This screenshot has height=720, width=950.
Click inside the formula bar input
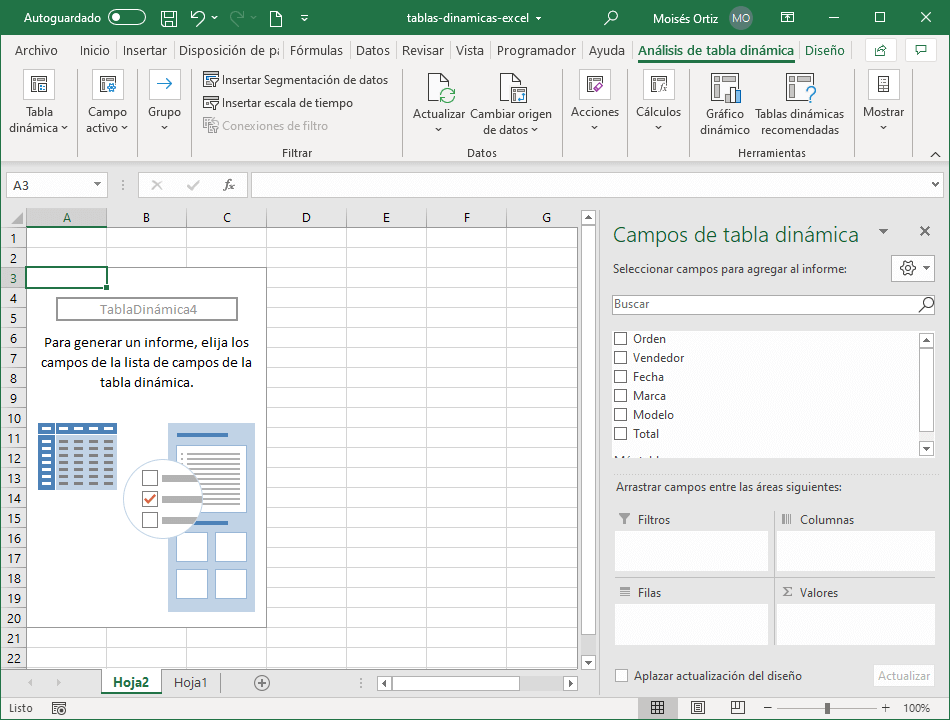pyautogui.click(x=590, y=185)
